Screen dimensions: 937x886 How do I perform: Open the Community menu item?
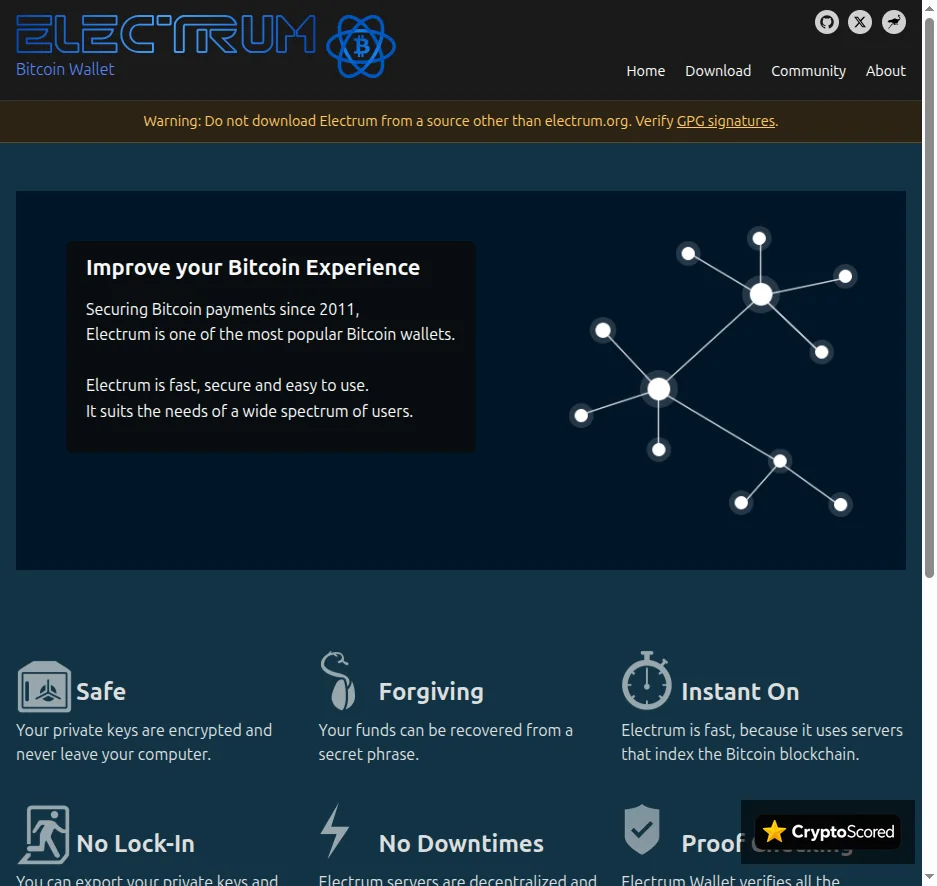point(808,71)
